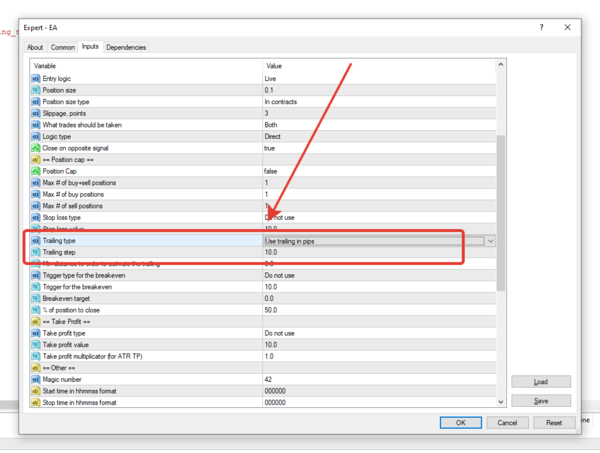600x453 pixels.
Task: Click the icon beside Start time in hhmmss format
Action: (x=36, y=391)
